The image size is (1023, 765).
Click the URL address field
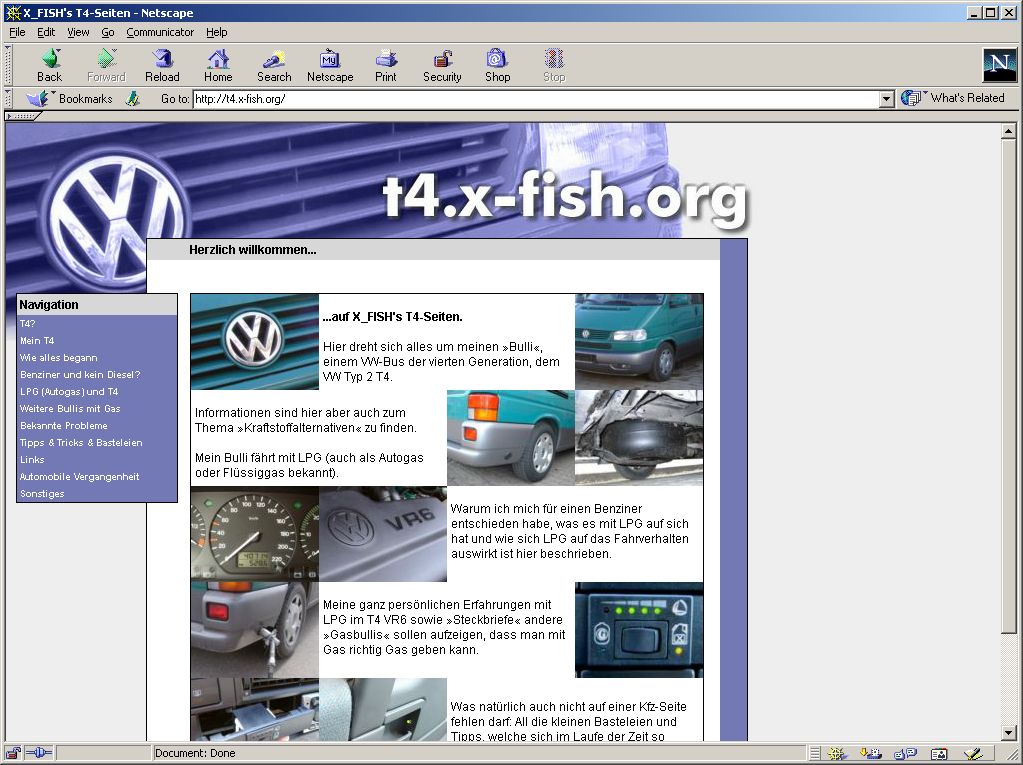[x=536, y=99]
